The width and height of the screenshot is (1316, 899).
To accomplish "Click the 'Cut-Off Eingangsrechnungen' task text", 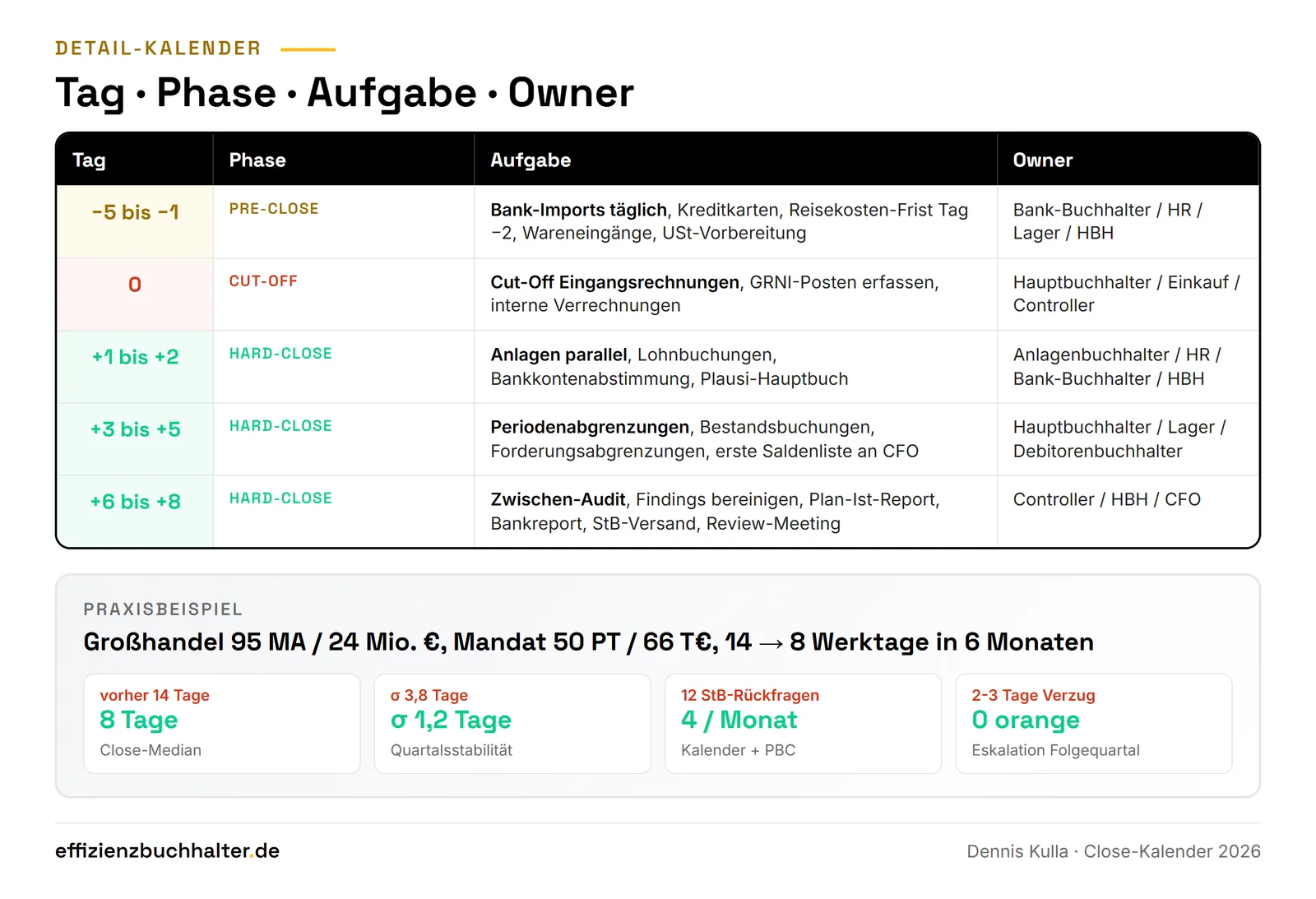I will pos(614,283).
